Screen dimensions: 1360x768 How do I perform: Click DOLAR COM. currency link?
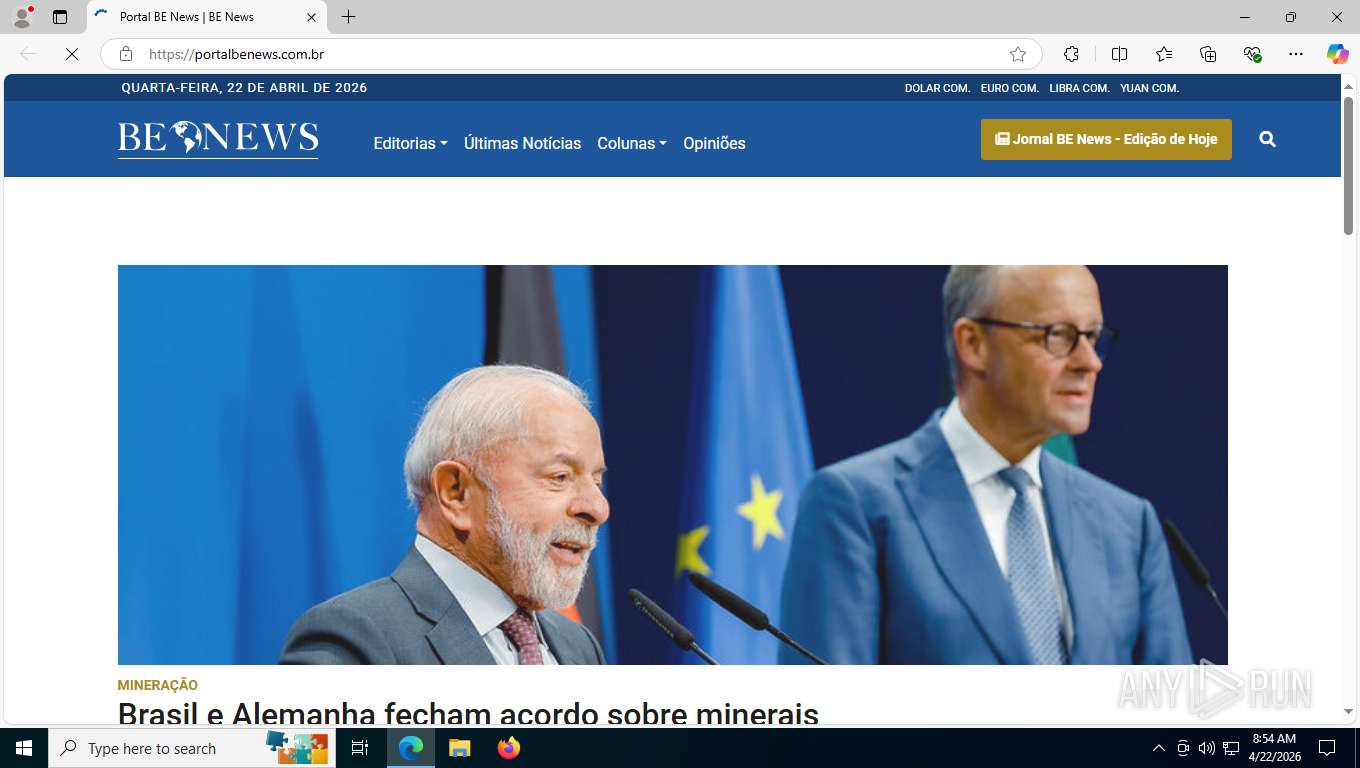[937, 88]
